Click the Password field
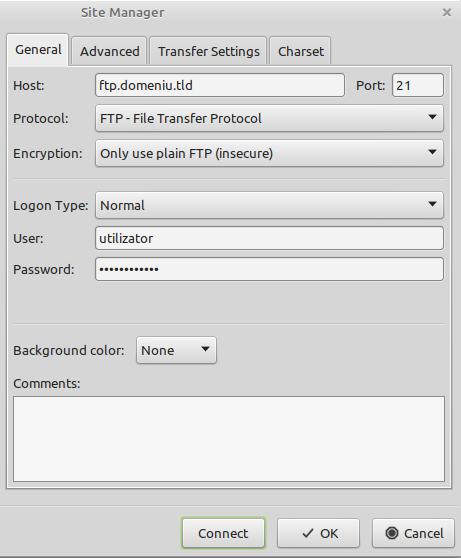Screen dimensions: 461x558 [269, 269]
